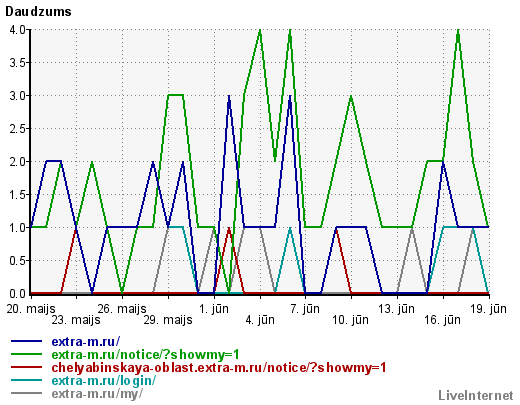Click the green legend line swatch
The image size is (520, 405).
point(27,354)
